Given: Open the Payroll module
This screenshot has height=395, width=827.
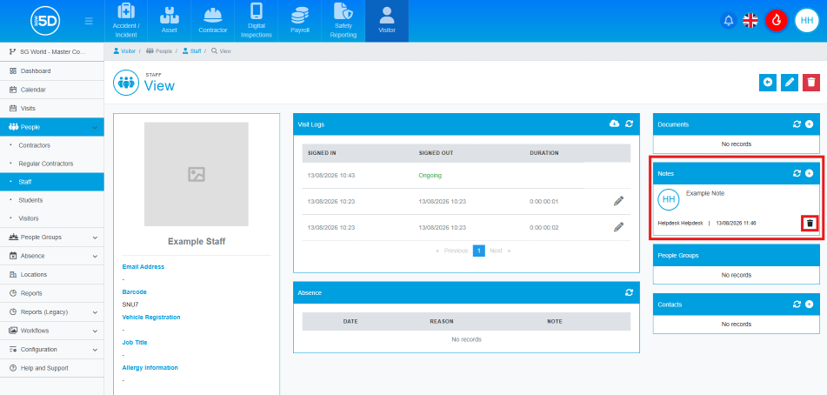Looking at the screenshot, I should pyautogui.click(x=300, y=21).
